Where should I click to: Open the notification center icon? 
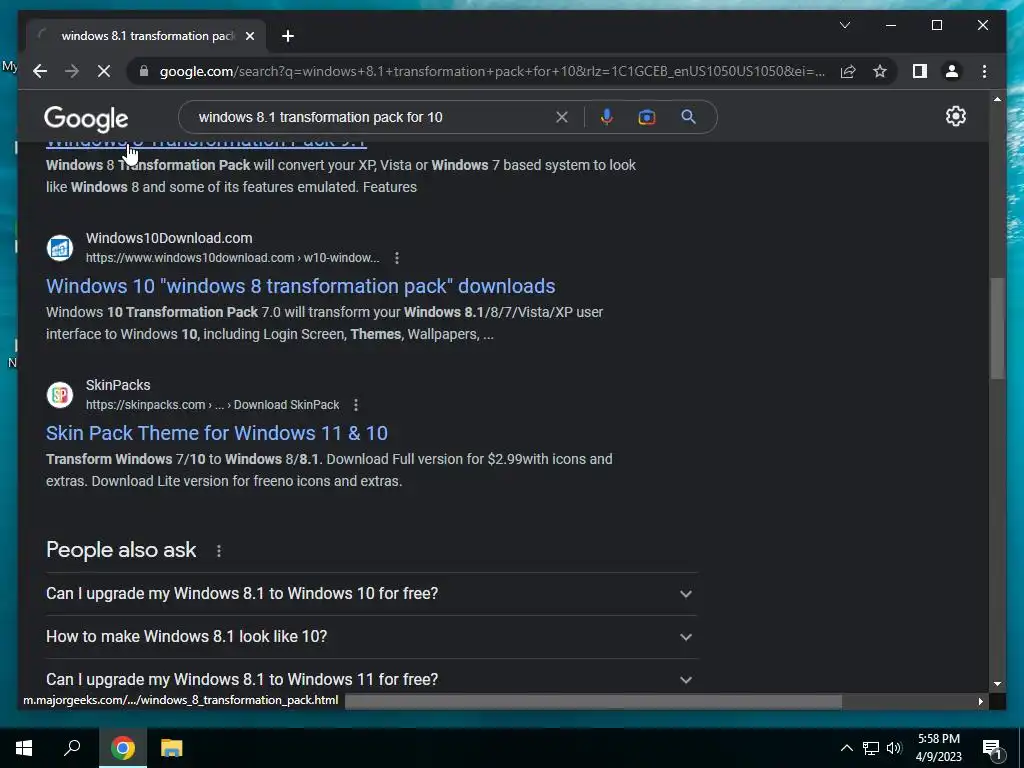point(993,748)
